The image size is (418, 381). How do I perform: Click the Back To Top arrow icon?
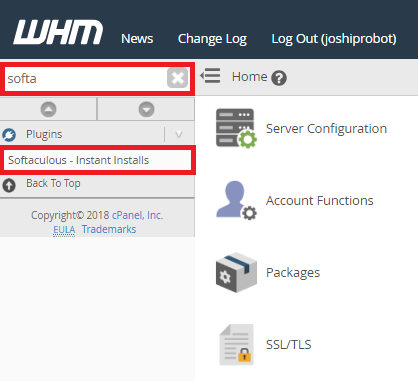(x=9, y=185)
